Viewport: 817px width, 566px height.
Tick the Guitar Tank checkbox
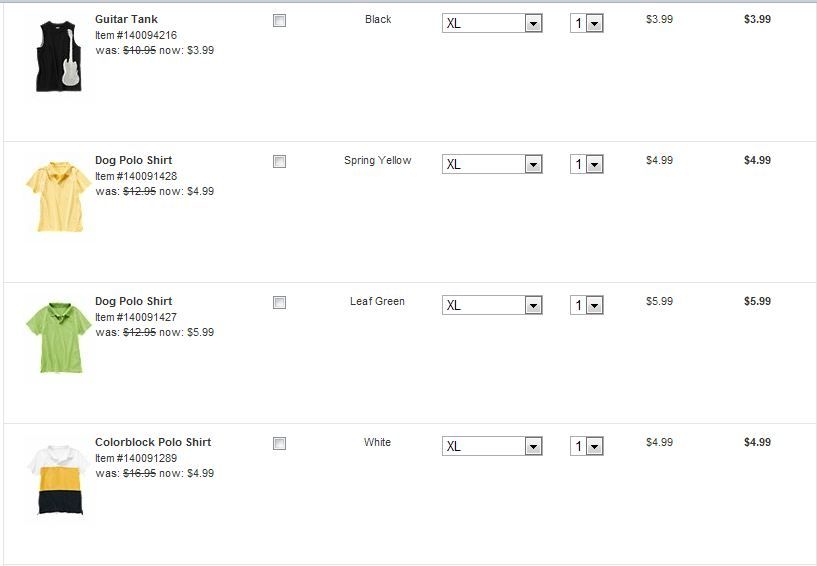coord(280,20)
